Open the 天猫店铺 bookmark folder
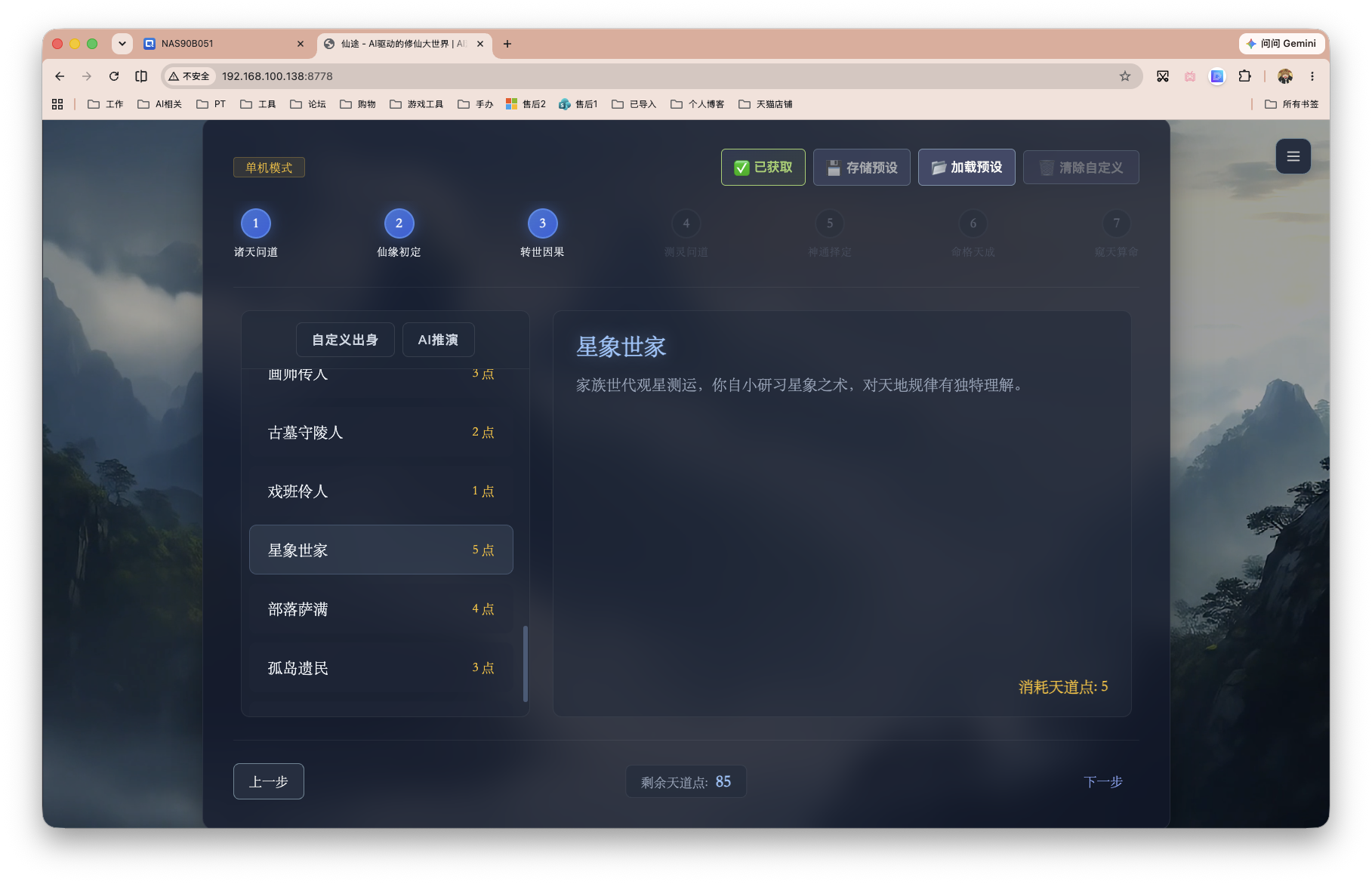Screen dimensions: 1372x884 click(x=766, y=104)
